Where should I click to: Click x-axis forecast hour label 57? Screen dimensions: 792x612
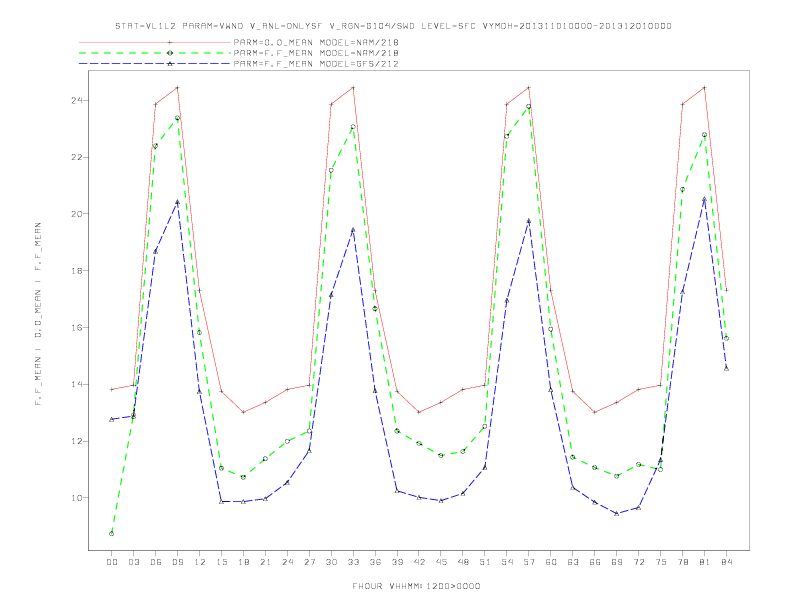coord(529,562)
